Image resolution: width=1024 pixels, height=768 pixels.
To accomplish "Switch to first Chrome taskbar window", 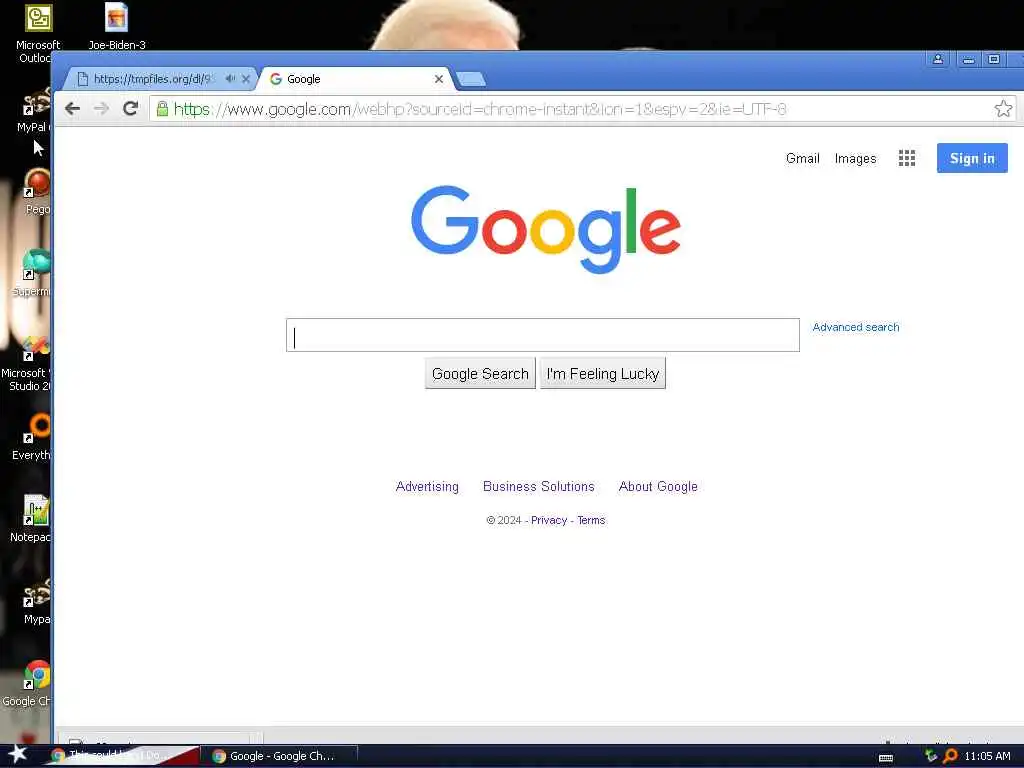I will [124, 756].
